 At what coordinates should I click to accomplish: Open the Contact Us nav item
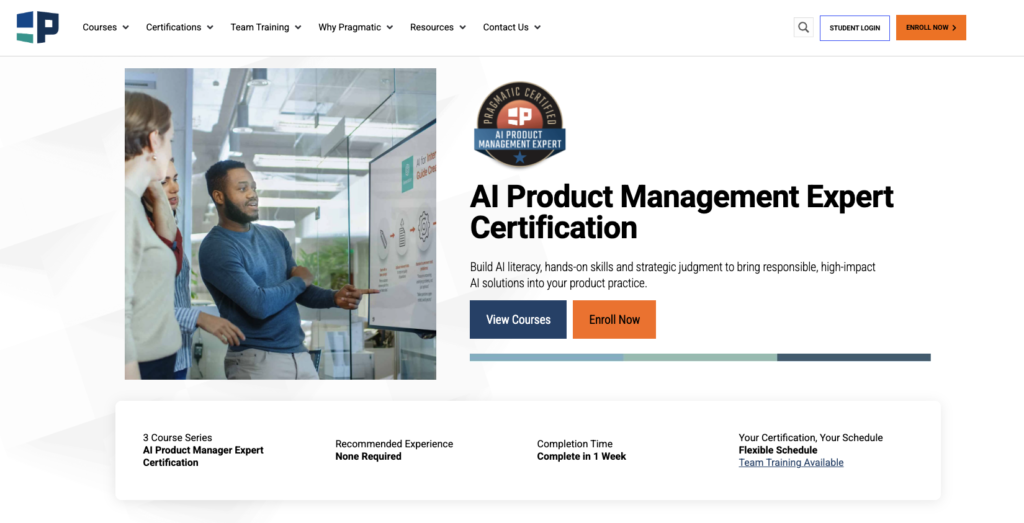coord(506,27)
